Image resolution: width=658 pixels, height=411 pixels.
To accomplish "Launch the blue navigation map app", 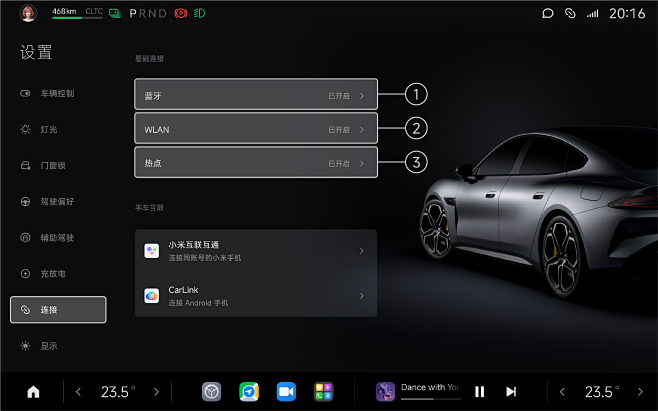I will coord(249,392).
